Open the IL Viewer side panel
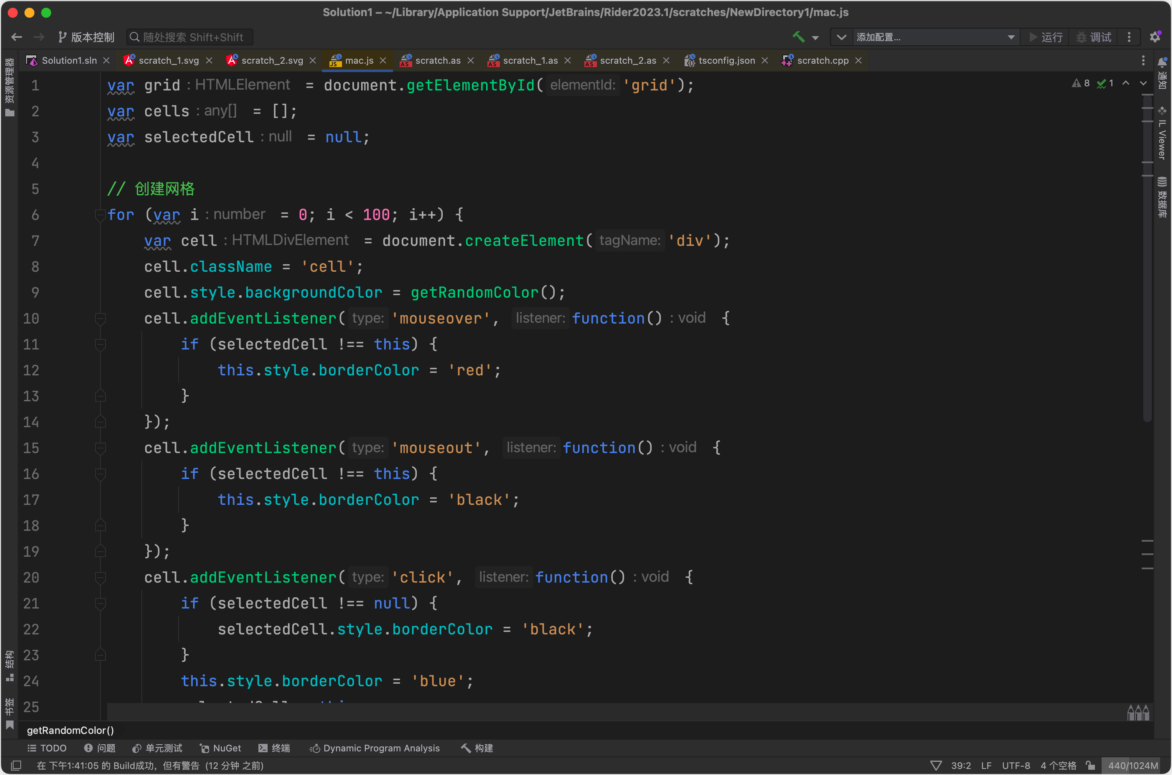This screenshot has height=775, width=1172. point(1162,133)
